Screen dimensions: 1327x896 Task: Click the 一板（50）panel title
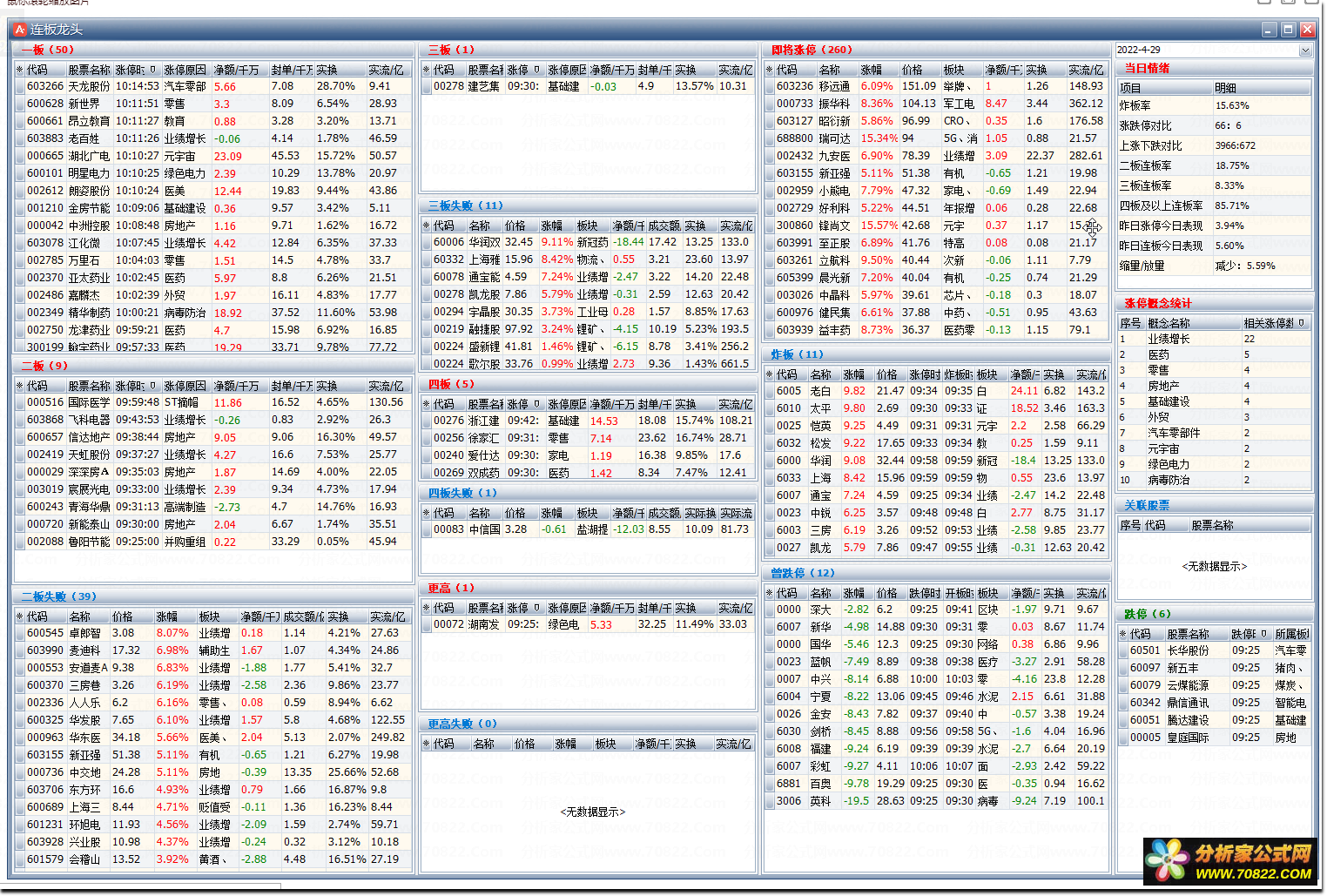point(48,50)
